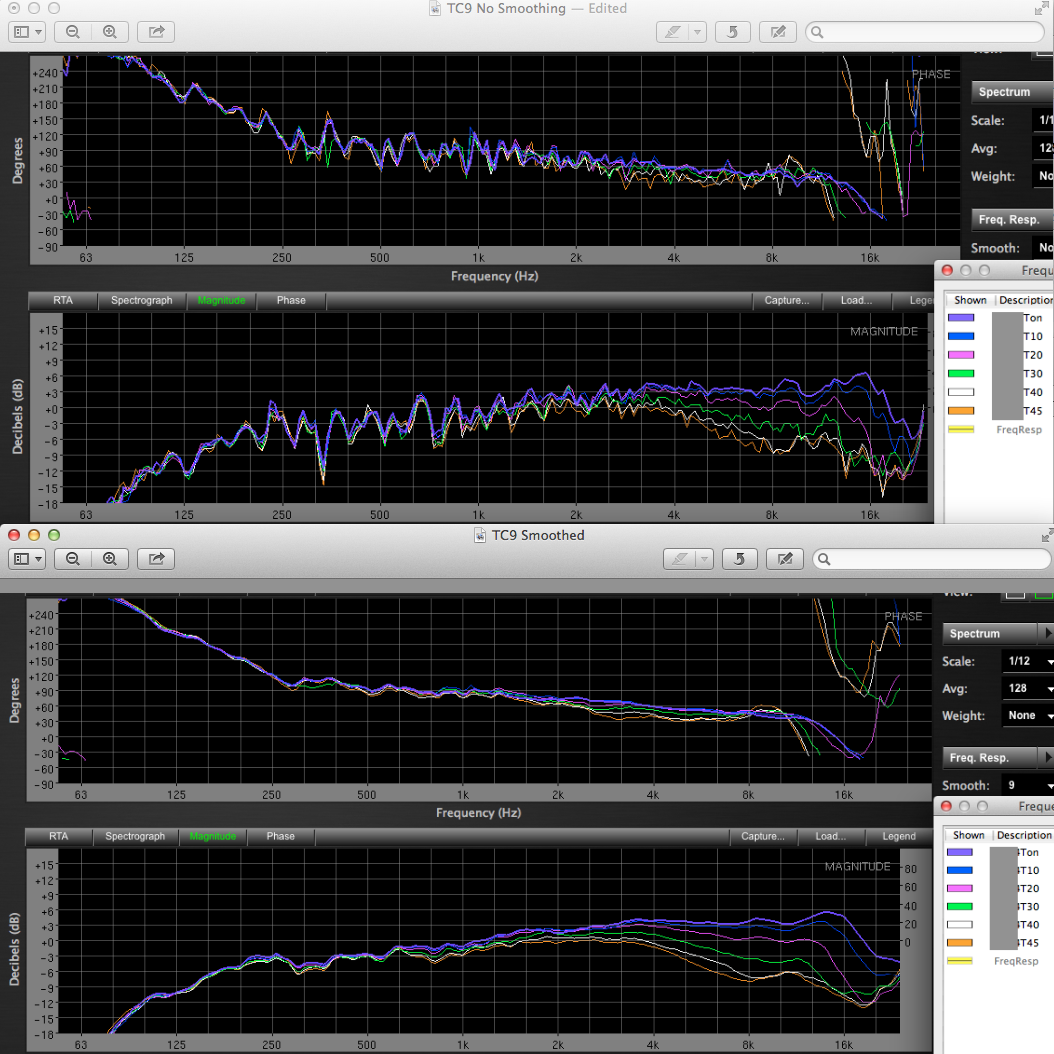Zoom out in TC9 No Smoothing window
Screen dimensions: 1054x1054
[73, 32]
